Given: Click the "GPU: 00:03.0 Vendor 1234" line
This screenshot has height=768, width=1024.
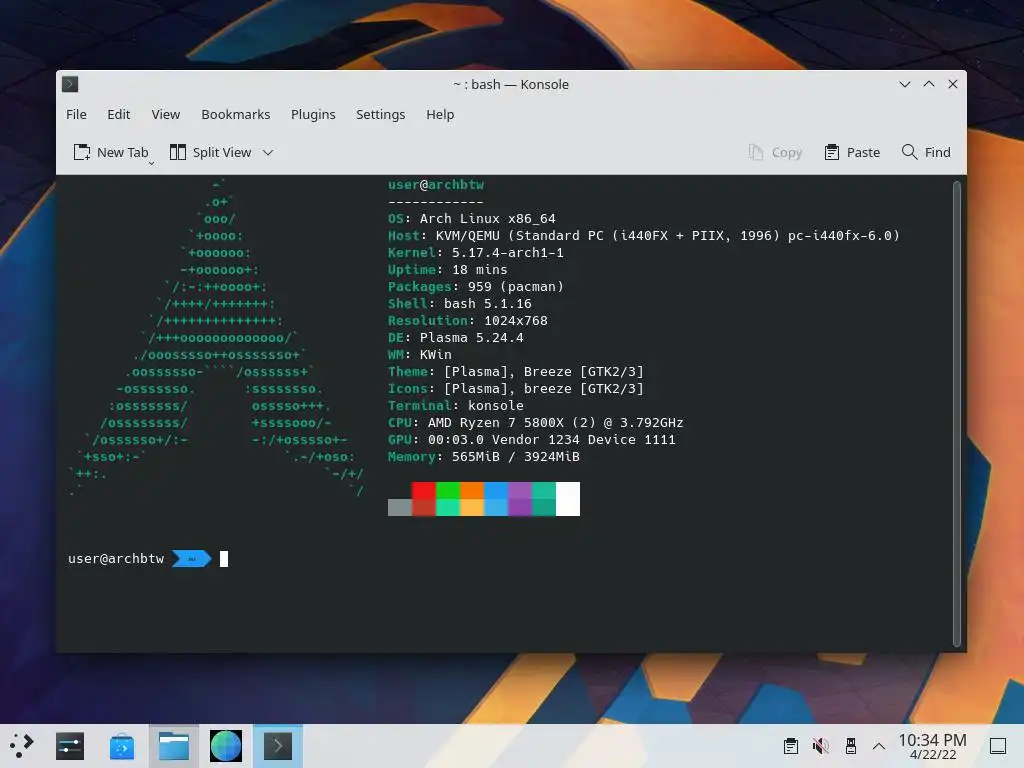Looking at the screenshot, I should [532, 440].
